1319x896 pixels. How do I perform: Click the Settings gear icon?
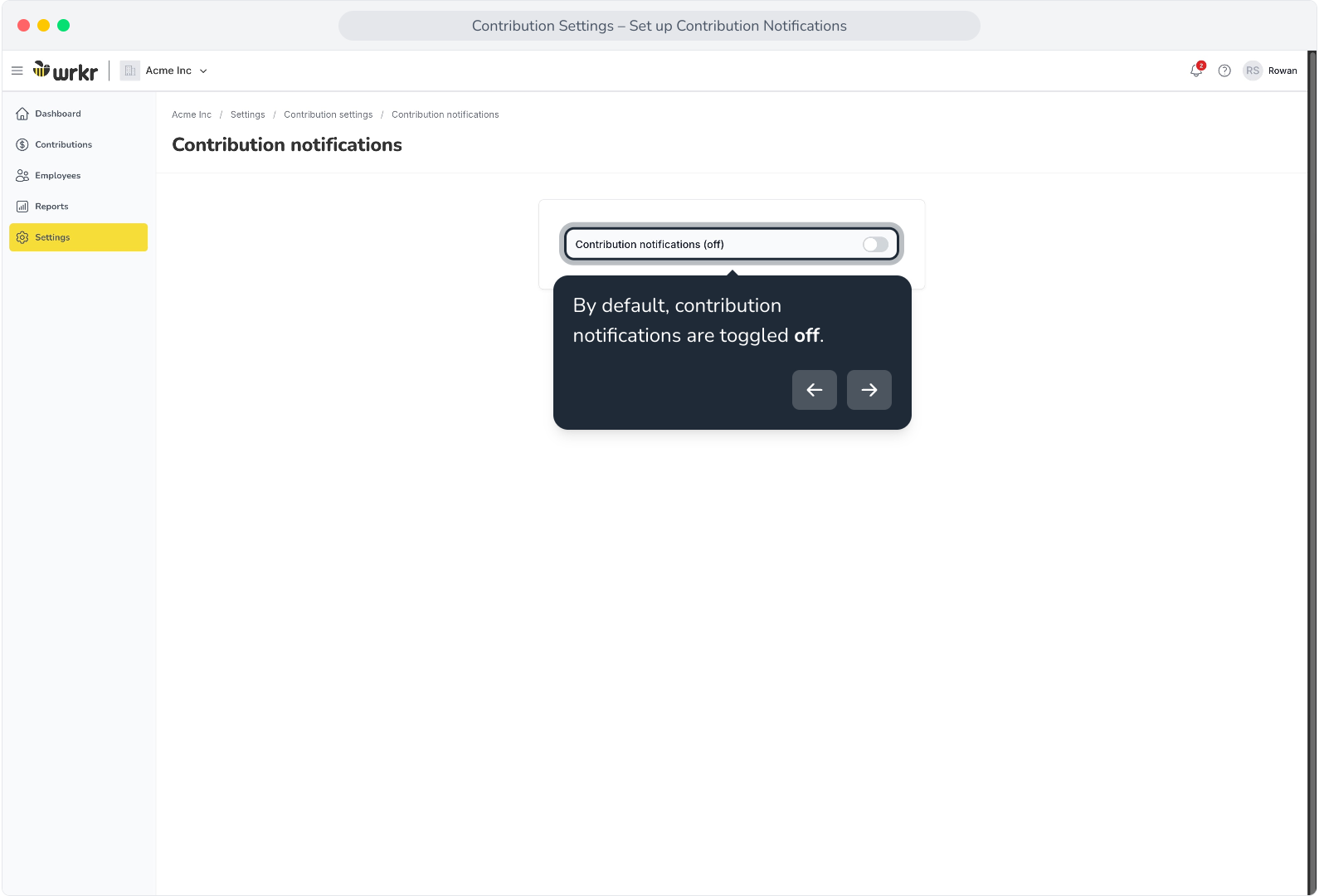click(22, 237)
